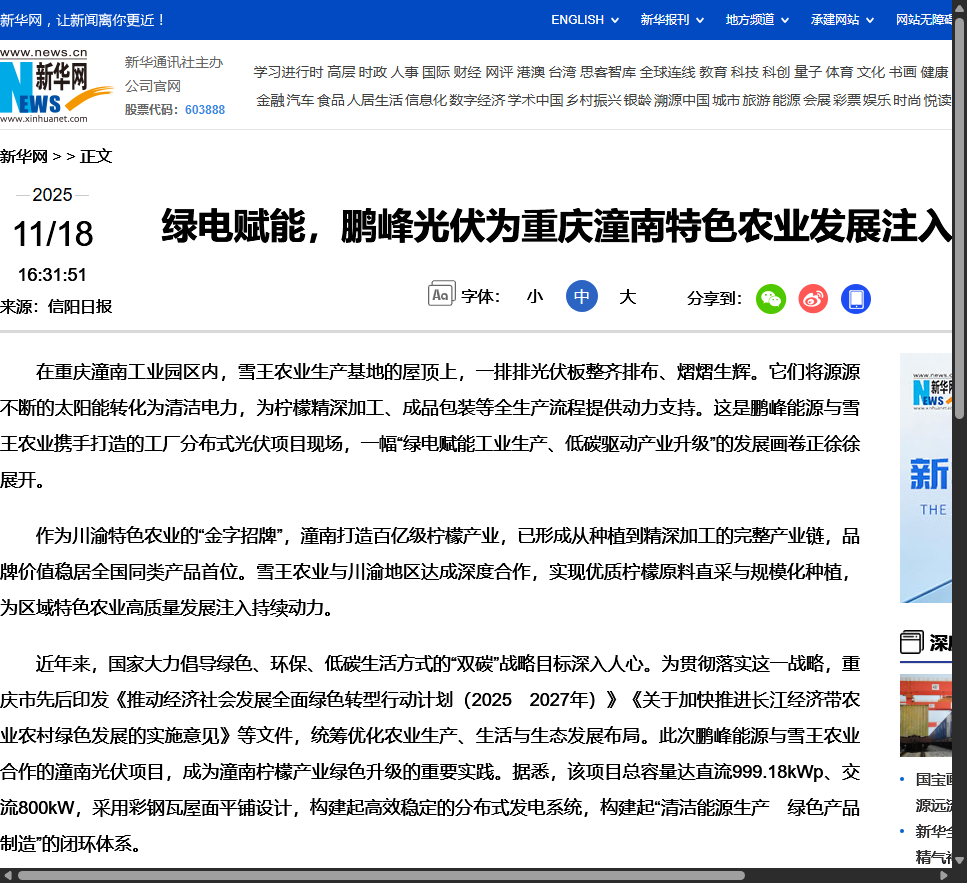
Task: Expand the 承建网站 dropdown
Action: [842, 20]
